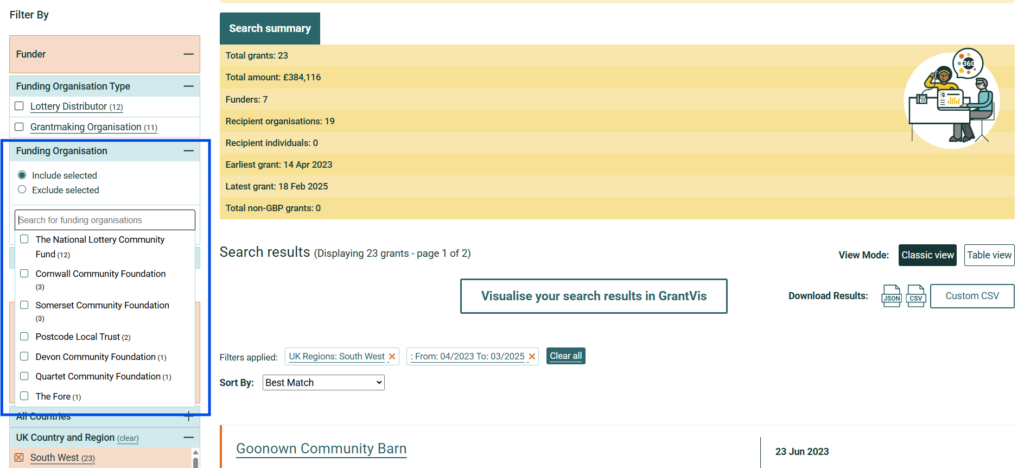Collapse UK Country and Region section

point(188,438)
